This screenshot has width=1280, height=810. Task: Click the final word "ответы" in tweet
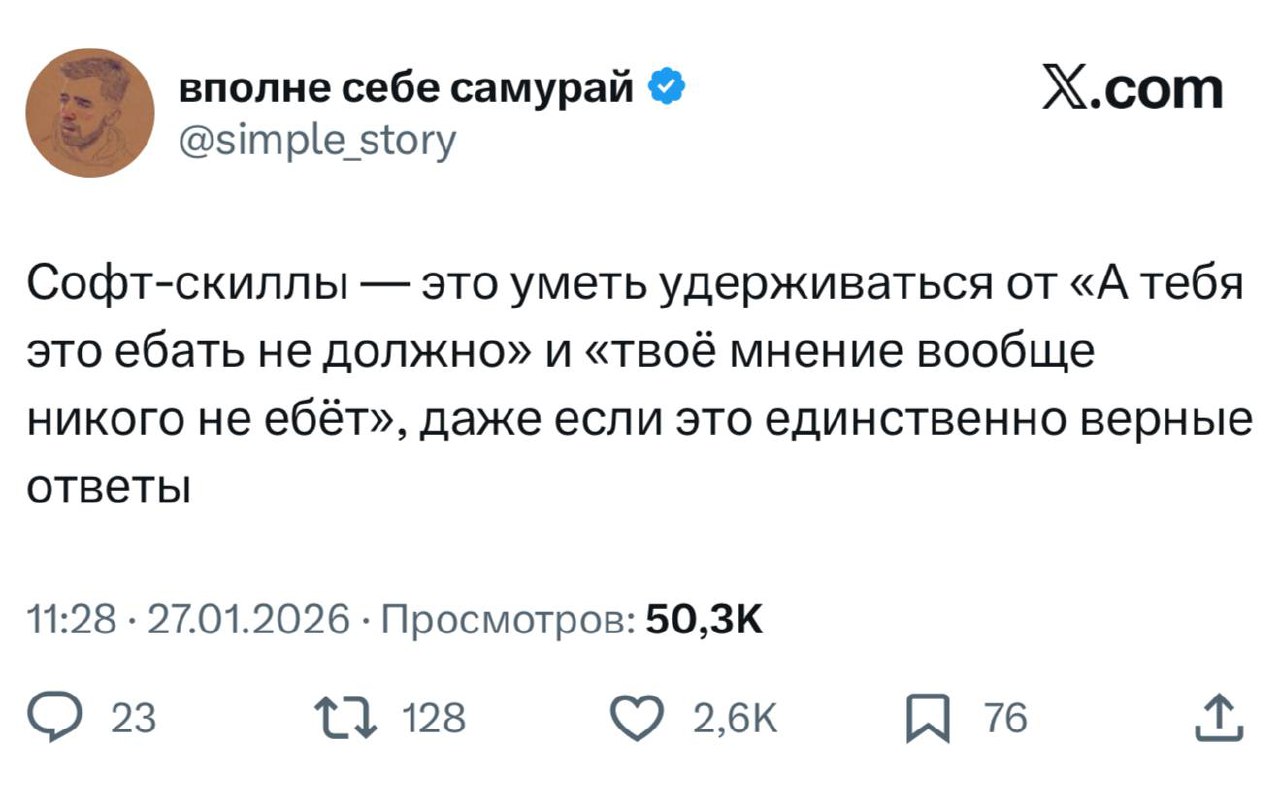(107, 489)
